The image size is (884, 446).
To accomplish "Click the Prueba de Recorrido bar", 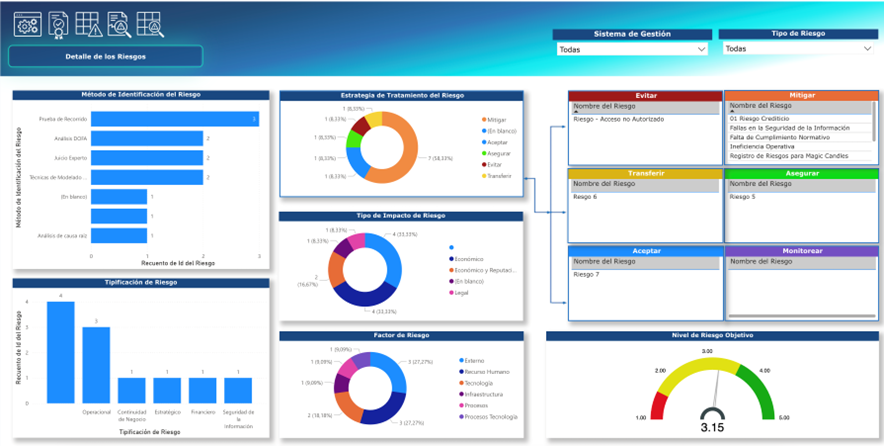I will click(175, 119).
